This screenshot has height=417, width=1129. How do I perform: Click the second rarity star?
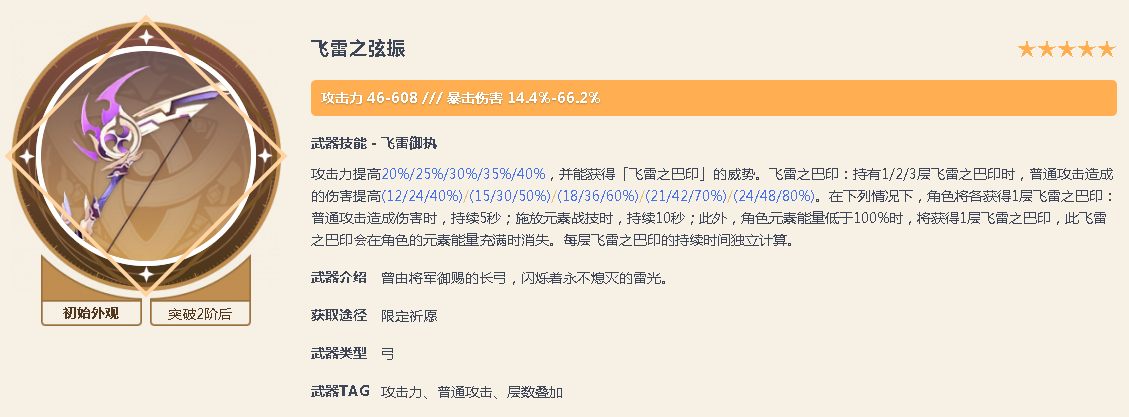point(1046,49)
